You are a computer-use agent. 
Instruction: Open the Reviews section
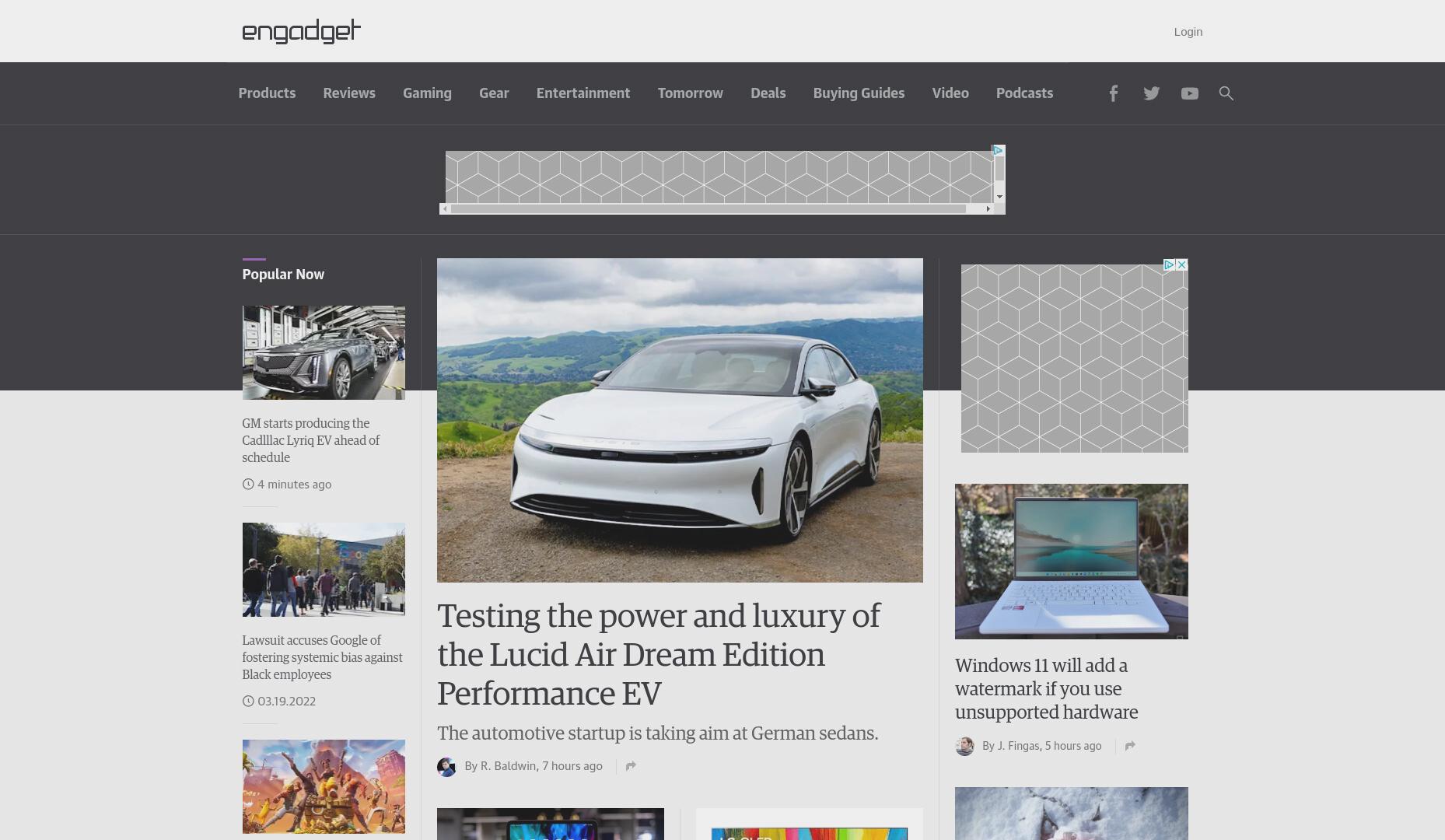(349, 93)
